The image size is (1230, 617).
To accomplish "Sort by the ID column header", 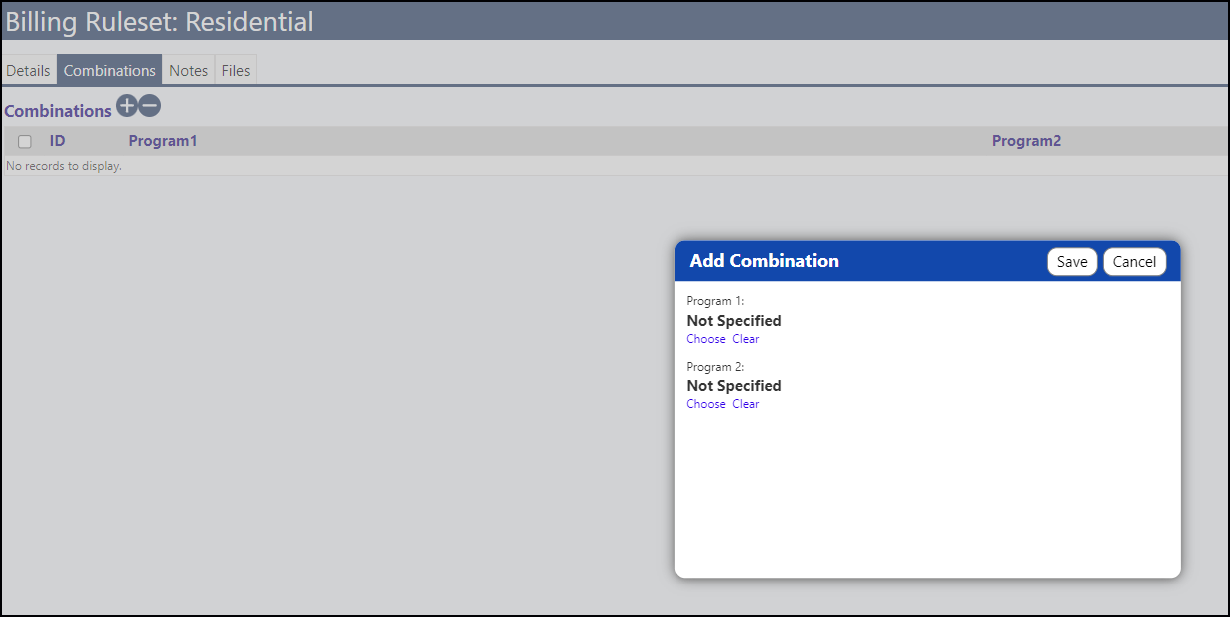I will pos(57,141).
